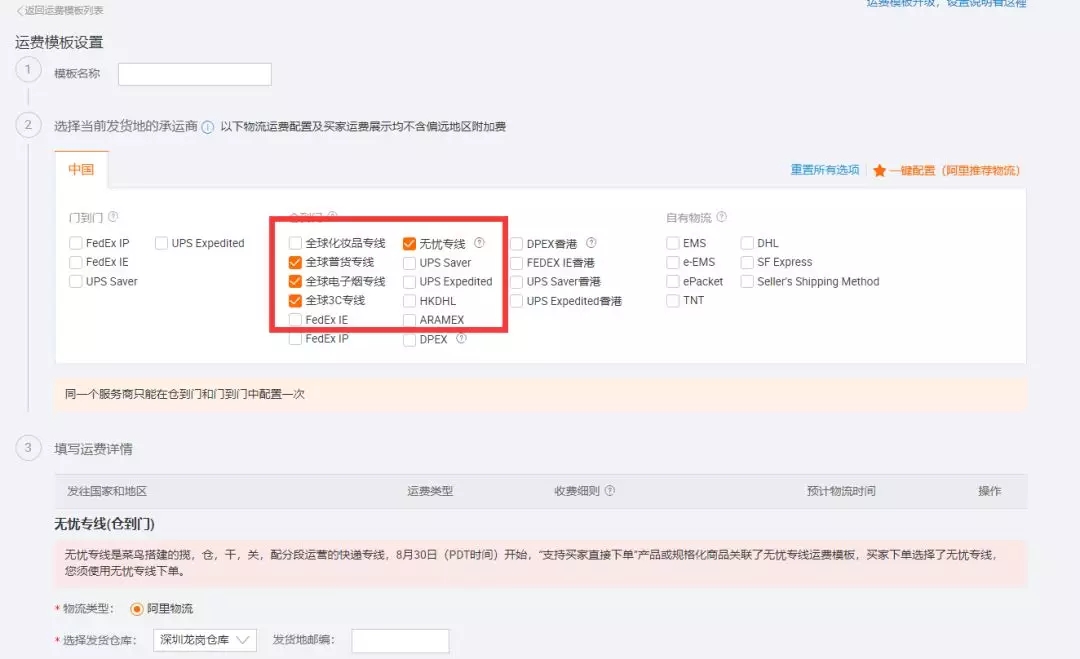1080x659 pixels.
Task: Click the help icon next to 自有物流
Action: pyautogui.click(x=721, y=217)
